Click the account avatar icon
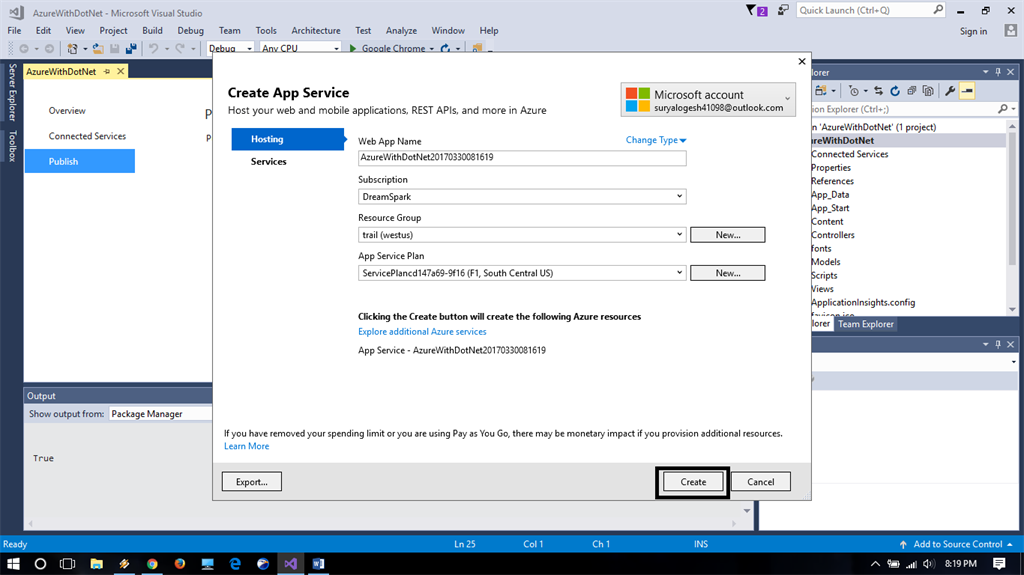The width and height of the screenshot is (1024, 575). pos(1010,31)
